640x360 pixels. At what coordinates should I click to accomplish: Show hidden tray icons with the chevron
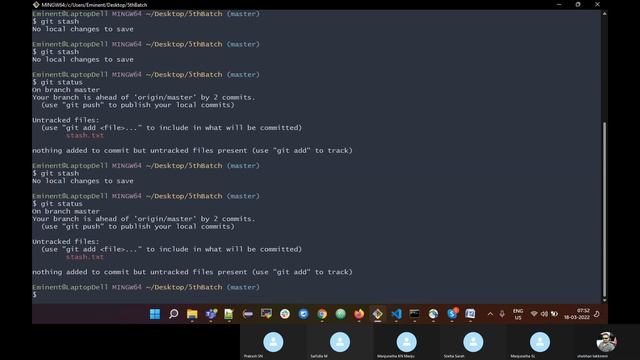coord(490,314)
